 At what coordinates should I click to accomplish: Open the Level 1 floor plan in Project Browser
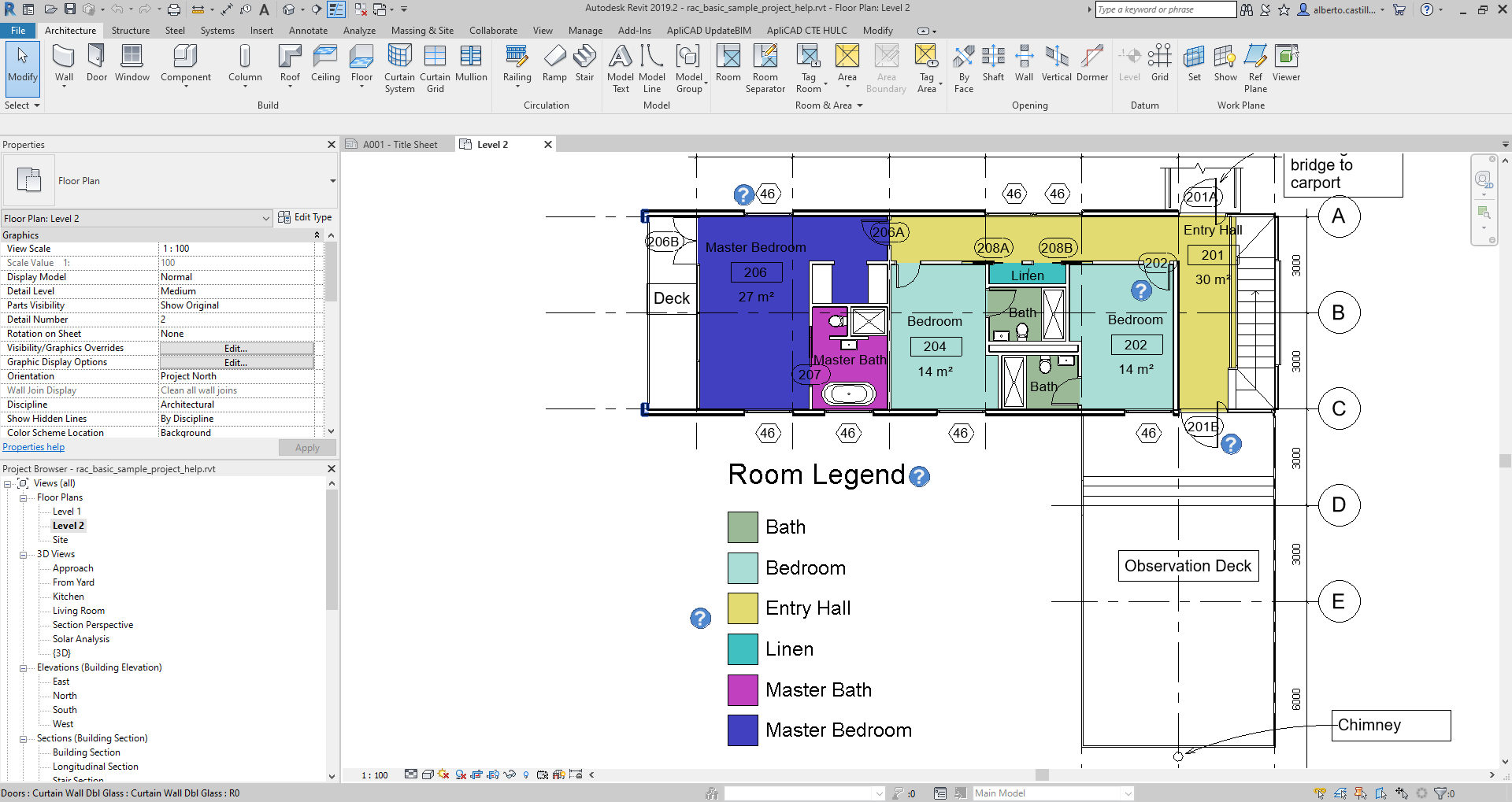click(66, 511)
